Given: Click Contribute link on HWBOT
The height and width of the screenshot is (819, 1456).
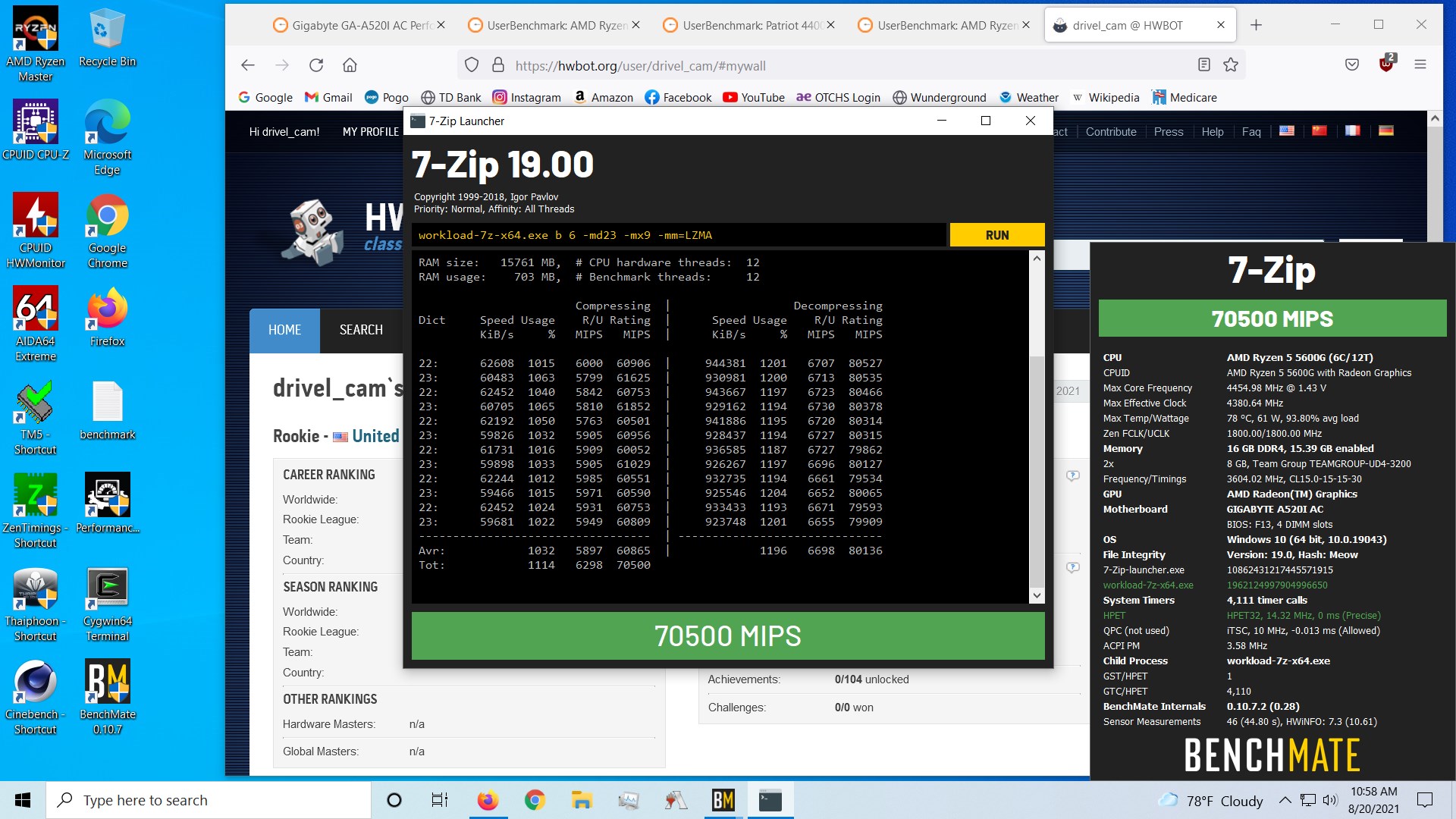Looking at the screenshot, I should click(1111, 132).
